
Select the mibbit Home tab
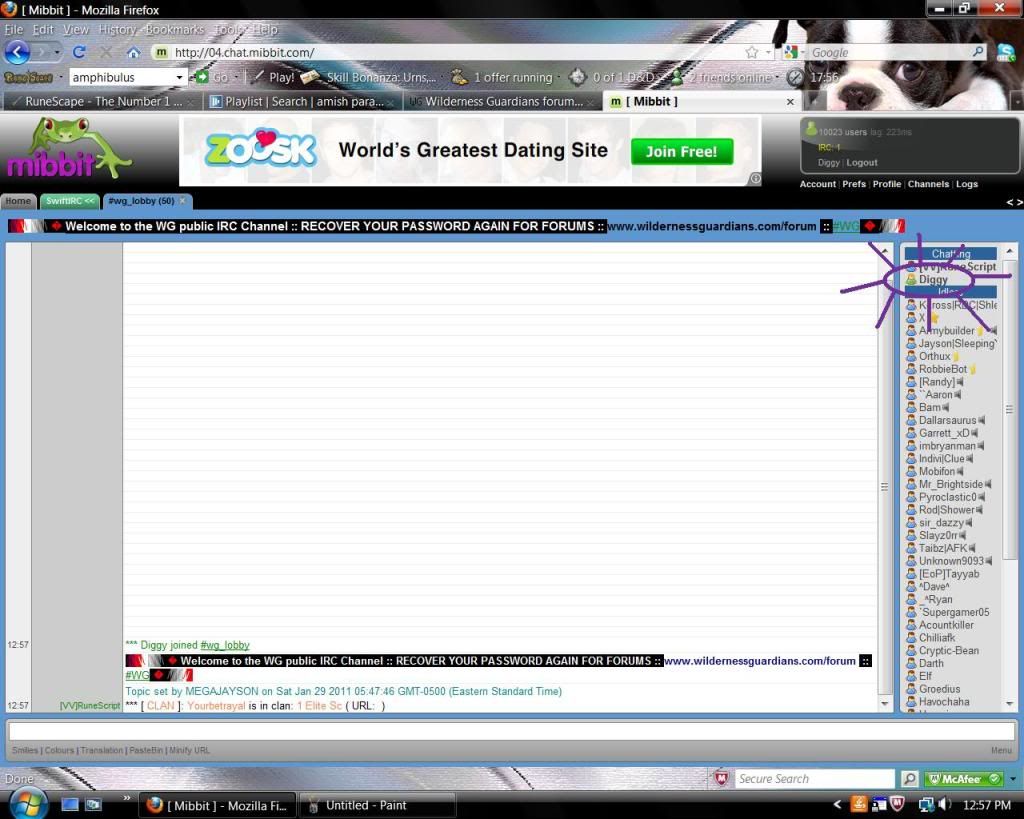tap(18, 201)
